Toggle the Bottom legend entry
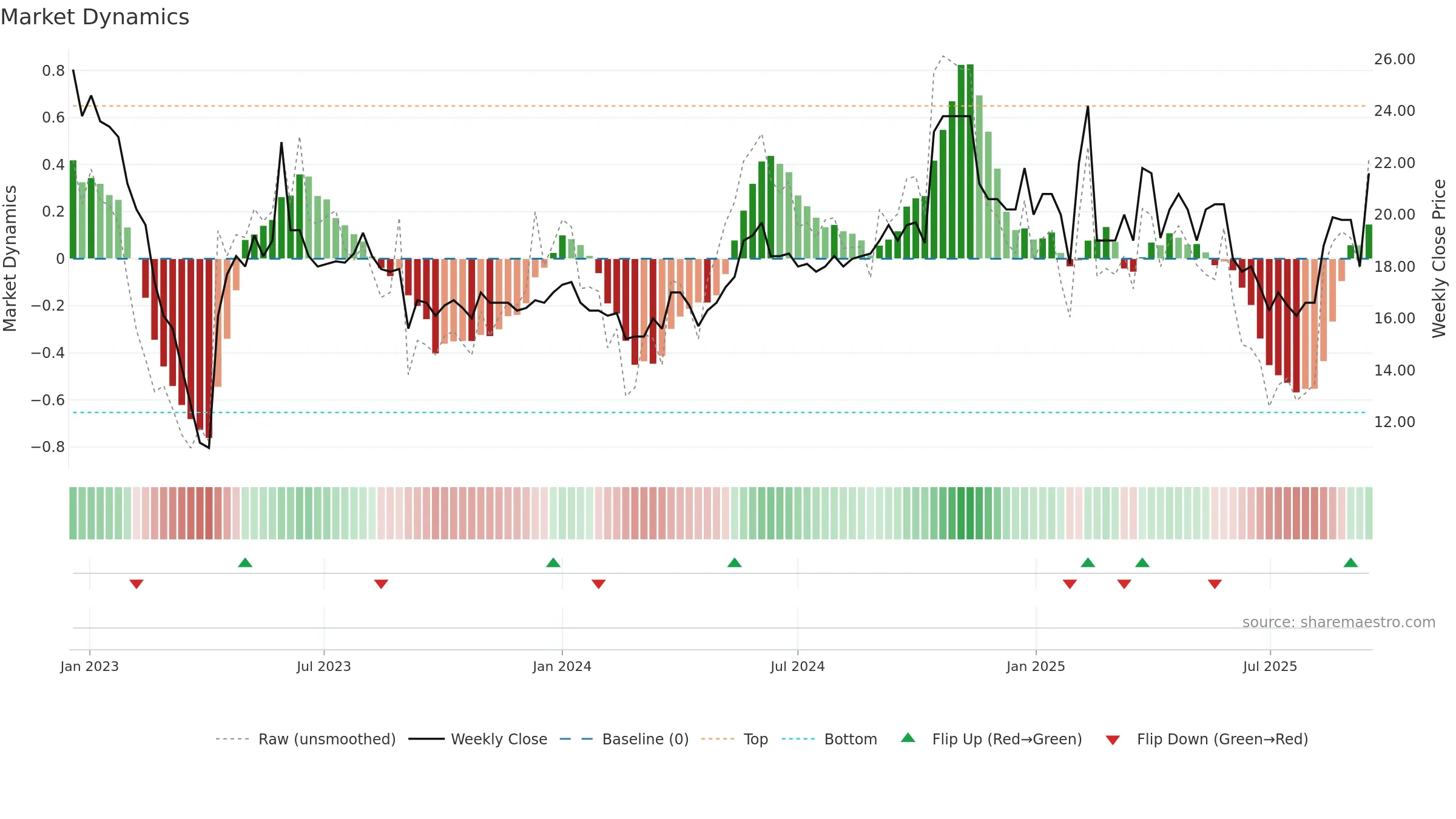Image resolution: width=1456 pixels, height=819 pixels. click(829, 739)
